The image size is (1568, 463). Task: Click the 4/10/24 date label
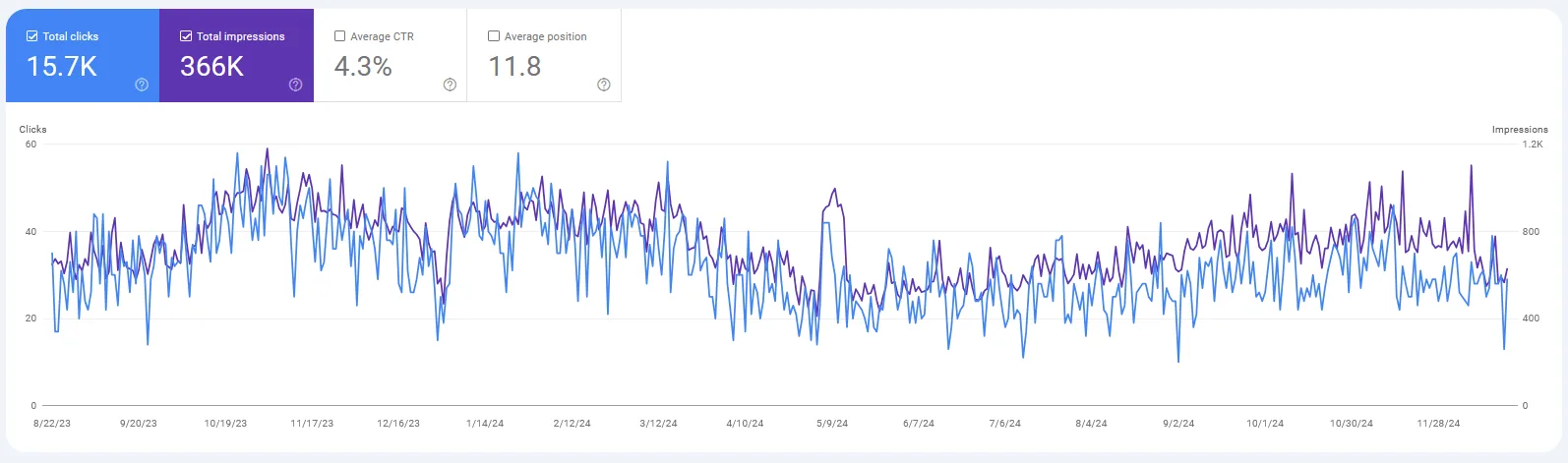pyautogui.click(x=745, y=424)
